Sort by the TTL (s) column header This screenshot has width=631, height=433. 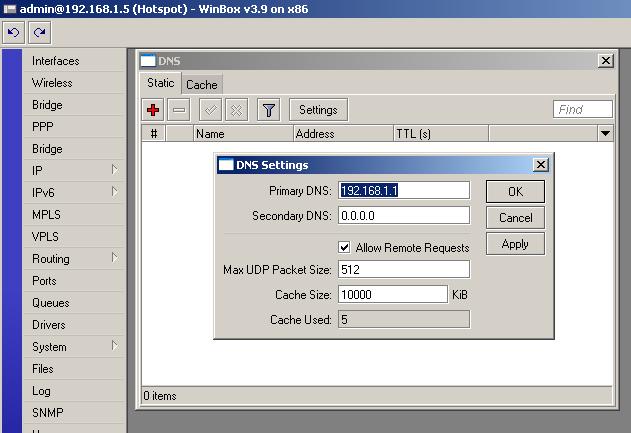click(441, 133)
